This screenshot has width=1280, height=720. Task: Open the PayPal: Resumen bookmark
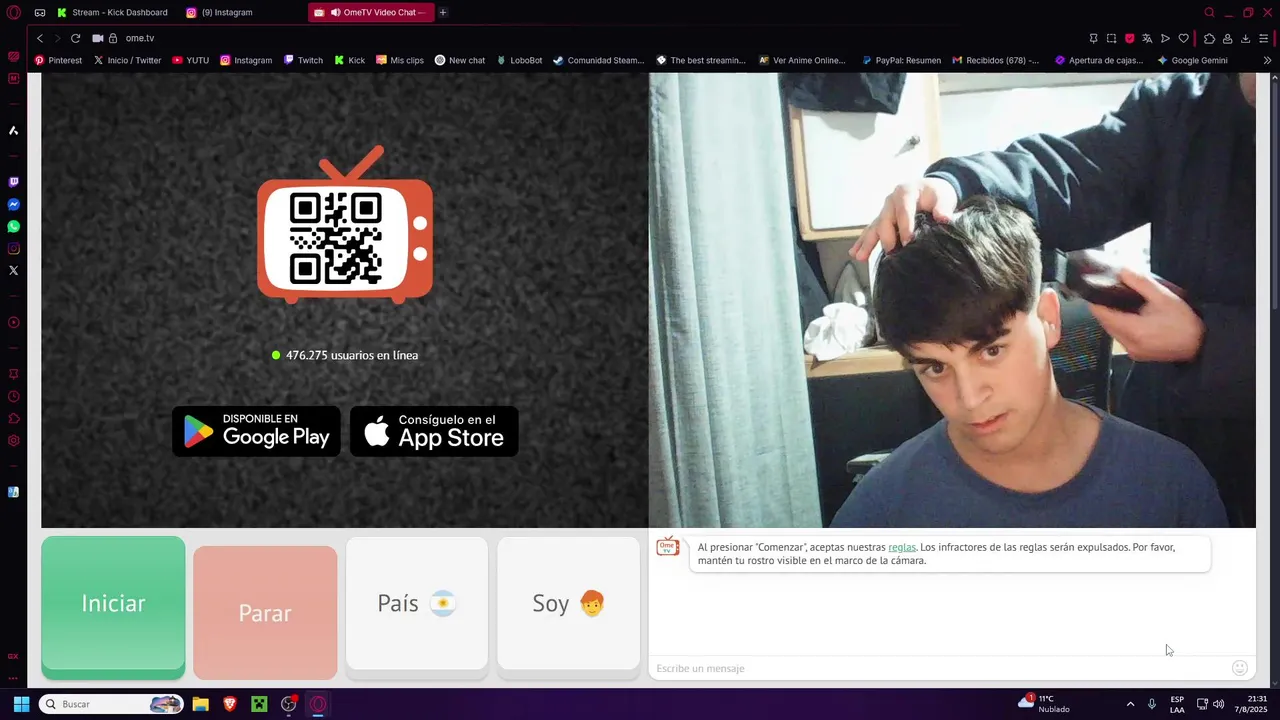coord(901,60)
